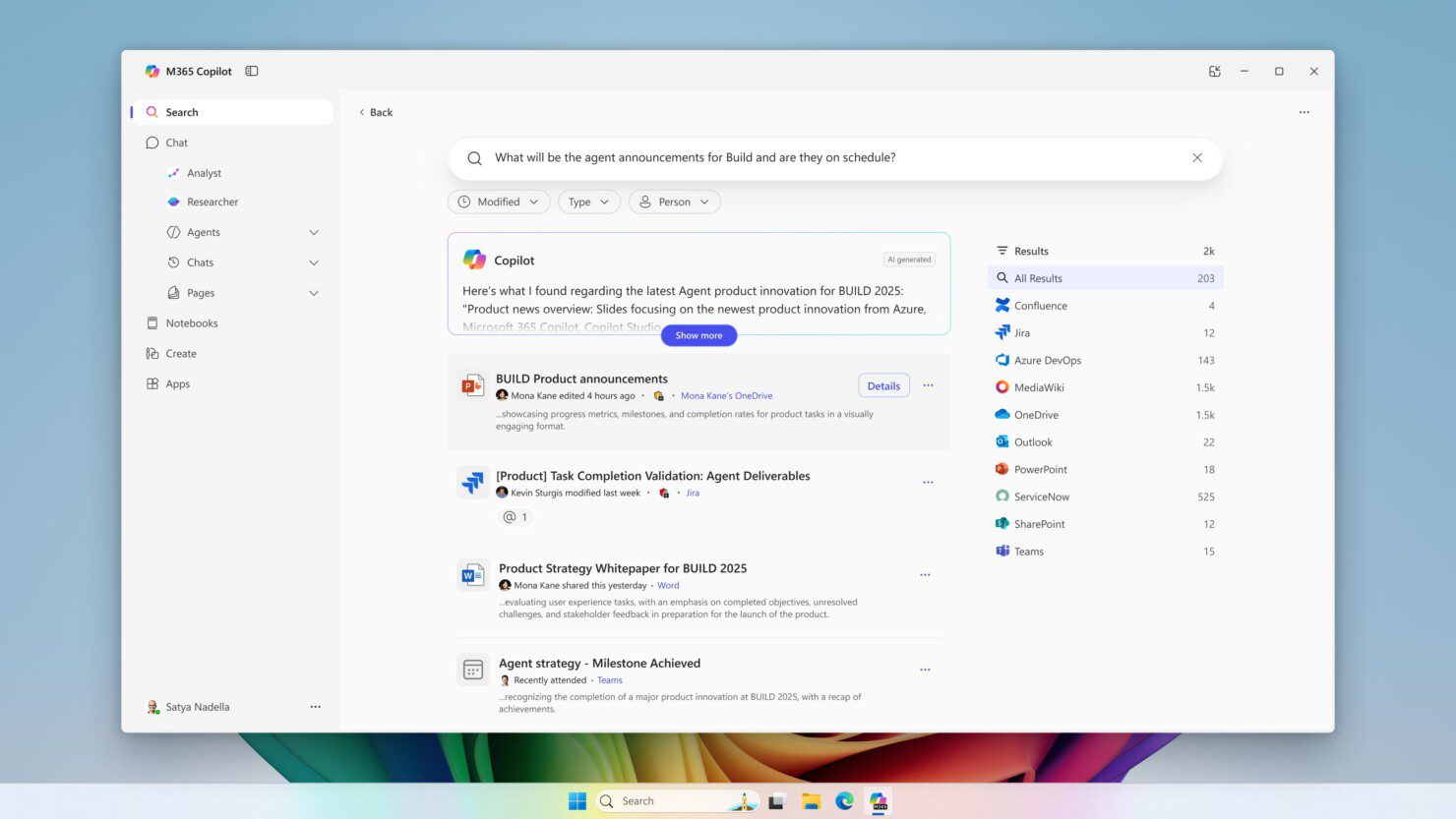1456x819 pixels.
Task: Open Microsoft Edge from the taskbar
Action: tap(844, 801)
